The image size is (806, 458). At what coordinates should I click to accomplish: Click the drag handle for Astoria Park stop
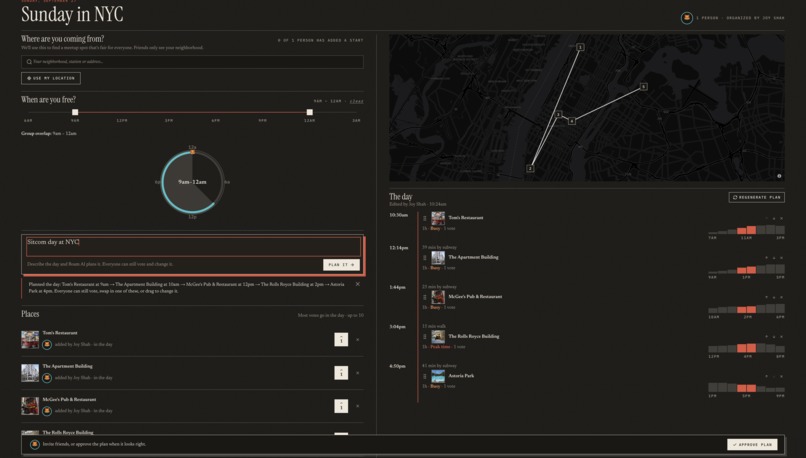click(425, 376)
